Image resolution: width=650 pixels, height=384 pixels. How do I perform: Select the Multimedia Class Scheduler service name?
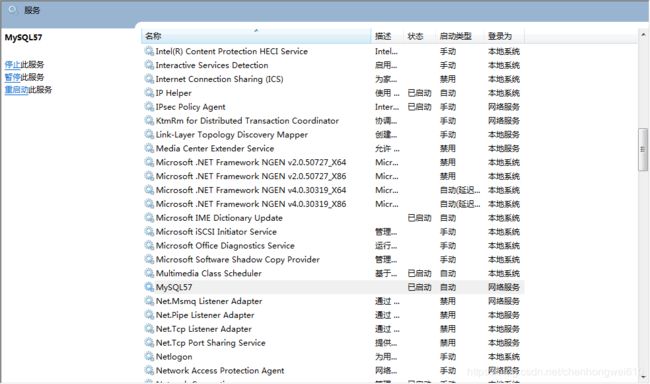[x=209, y=273]
